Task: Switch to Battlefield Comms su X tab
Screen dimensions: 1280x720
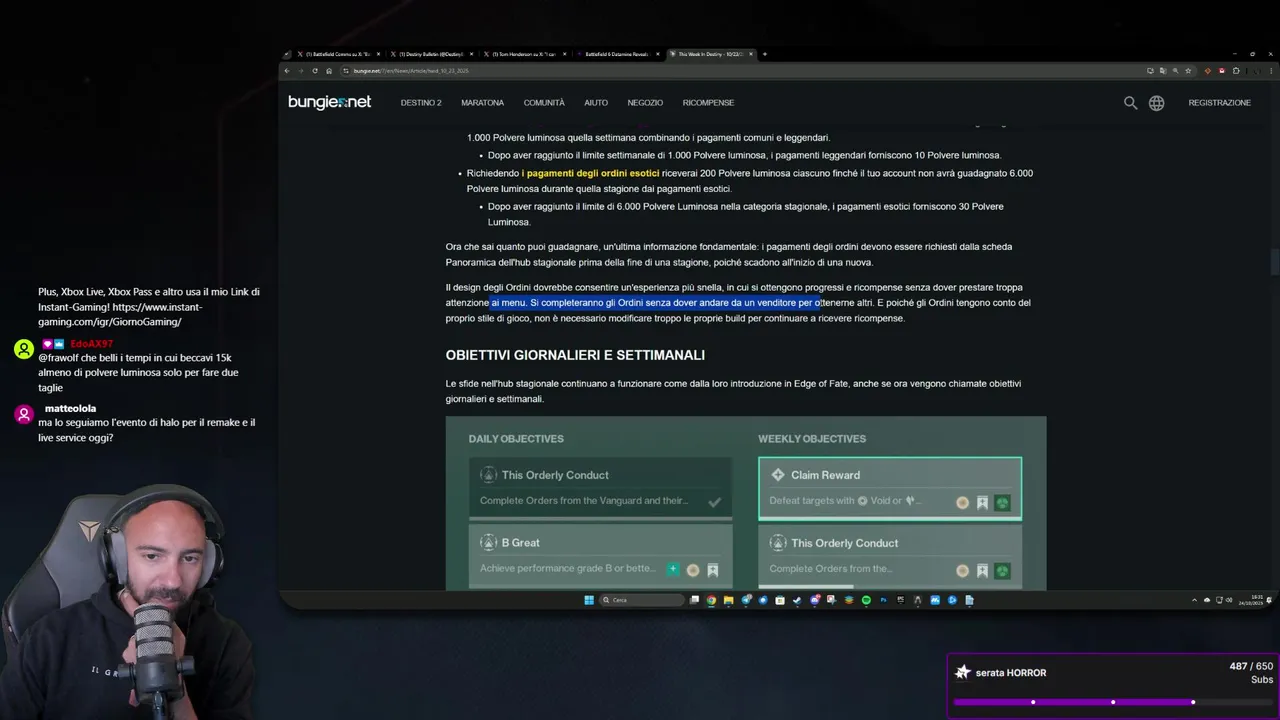Action: [x=338, y=54]
